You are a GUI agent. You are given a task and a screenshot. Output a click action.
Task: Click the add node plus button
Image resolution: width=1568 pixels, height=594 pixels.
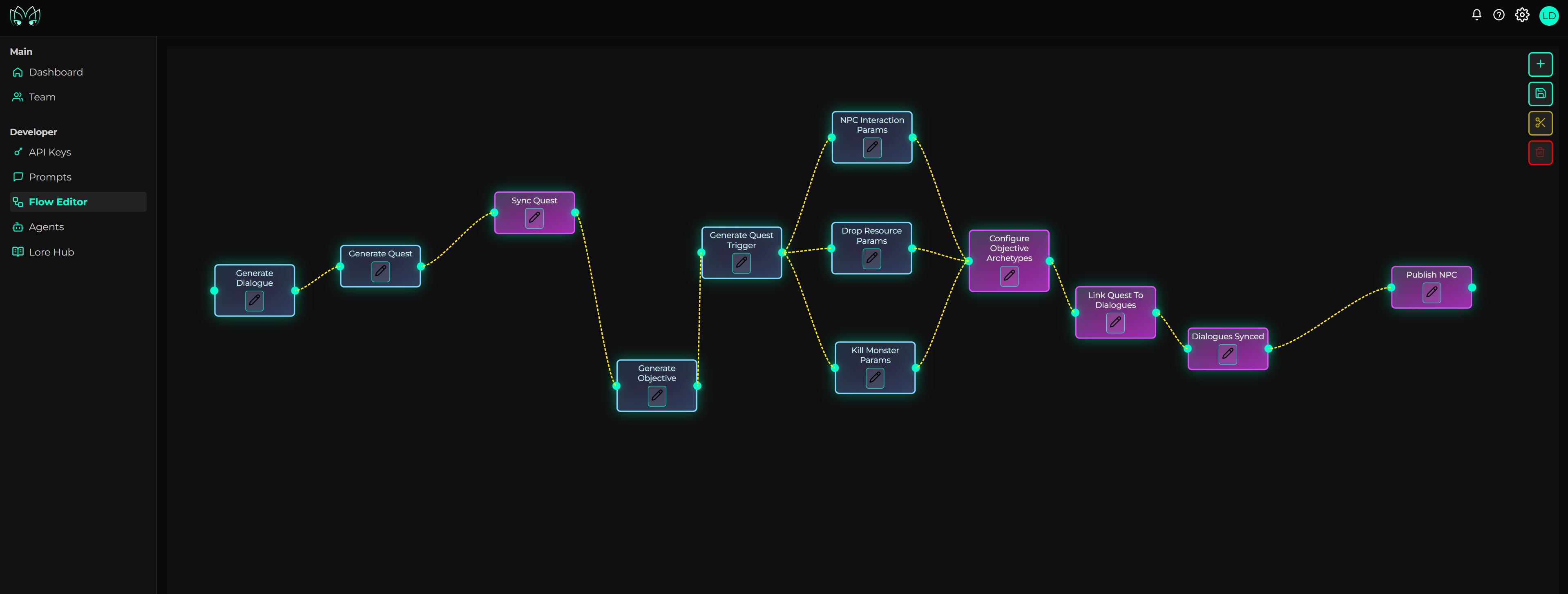pos(1540,65)
